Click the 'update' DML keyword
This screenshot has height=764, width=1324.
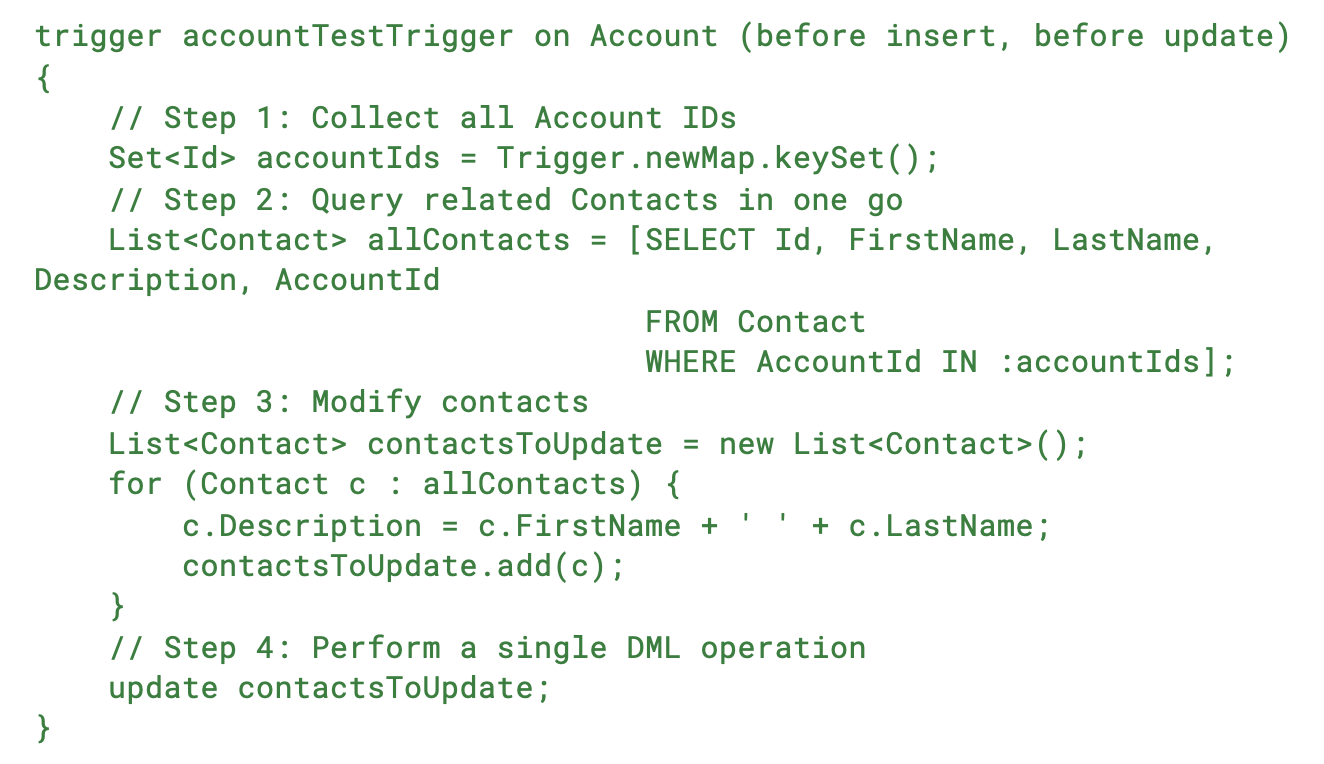pos(163,689)
